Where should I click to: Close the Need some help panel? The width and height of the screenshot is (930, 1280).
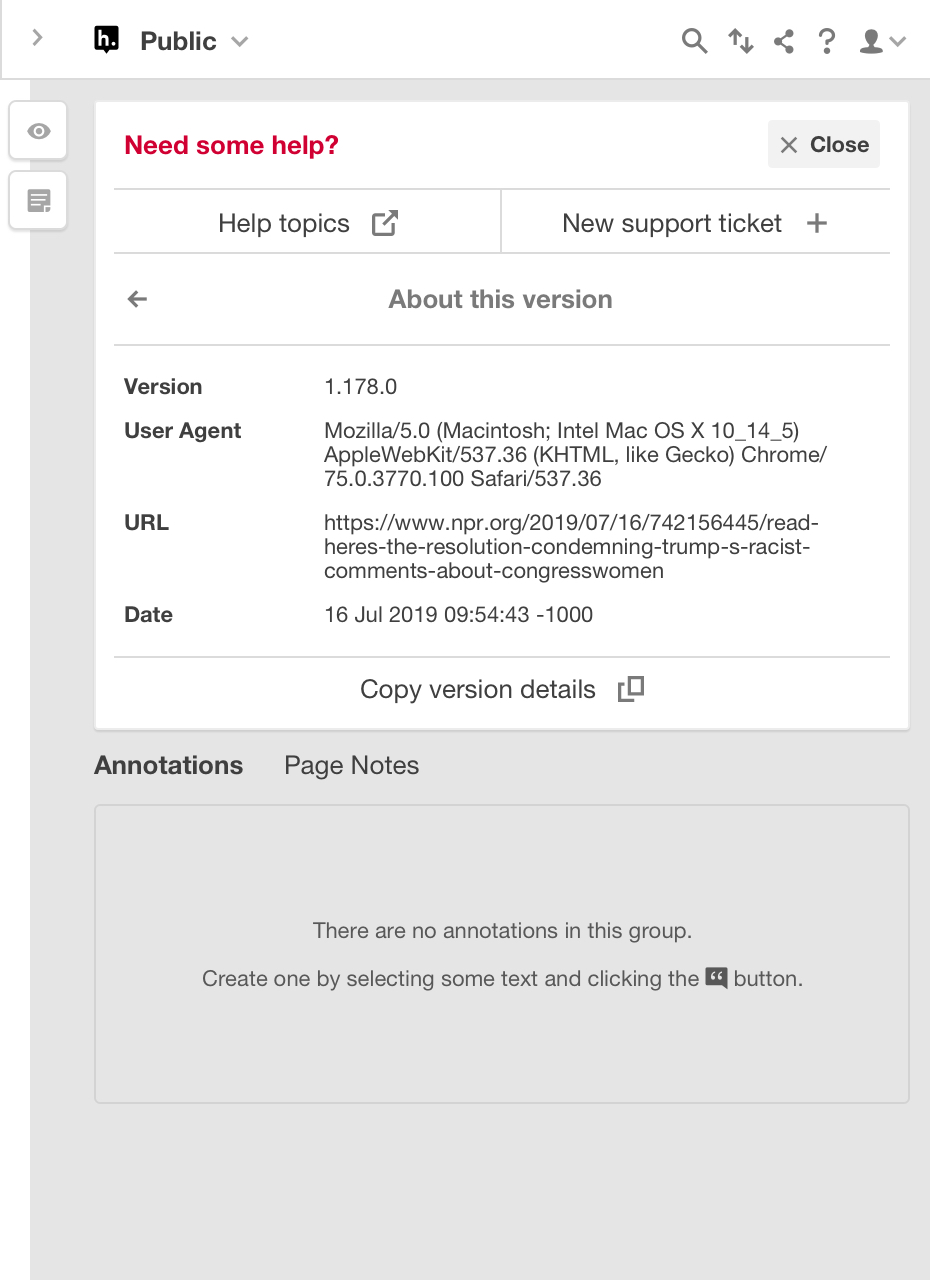point(823,144)
